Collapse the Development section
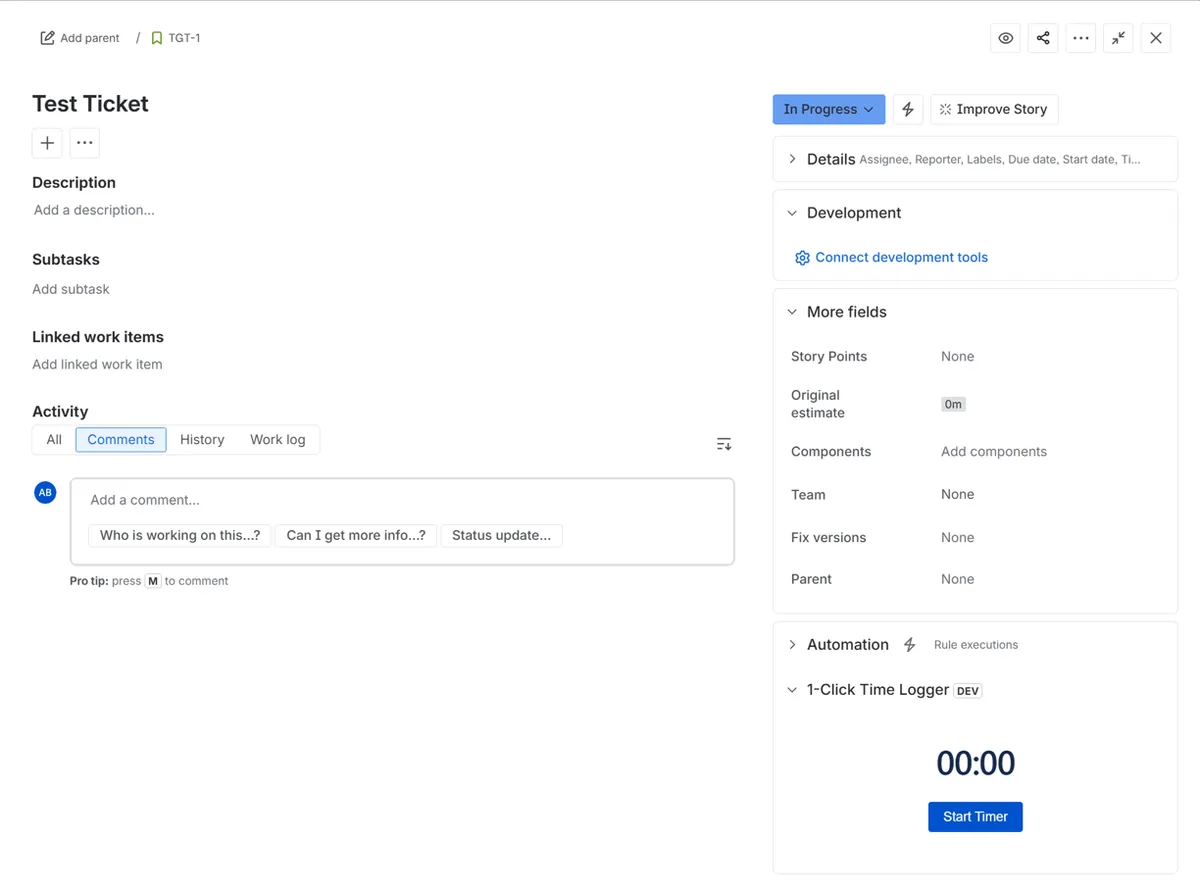This screenshot has width=1200, height=882. coord(792,213)
